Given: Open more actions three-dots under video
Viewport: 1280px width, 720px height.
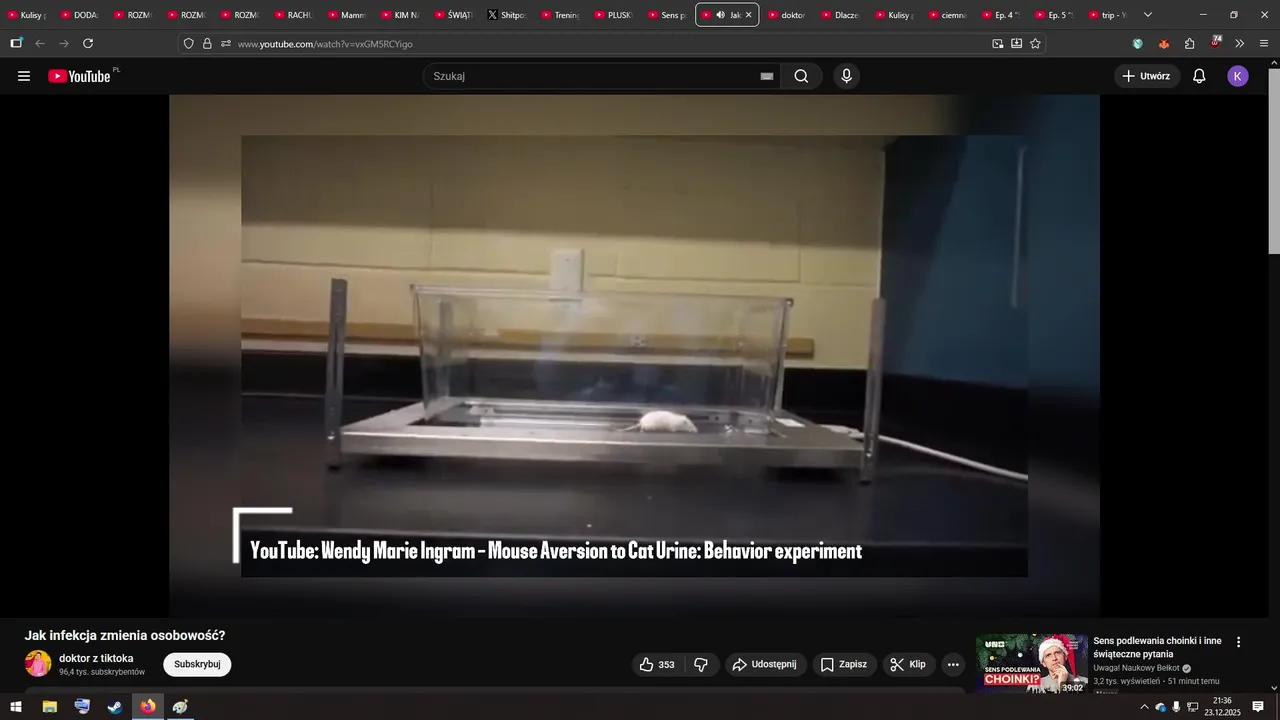Looking at the screenshot, I should click(x=953, y=664).
